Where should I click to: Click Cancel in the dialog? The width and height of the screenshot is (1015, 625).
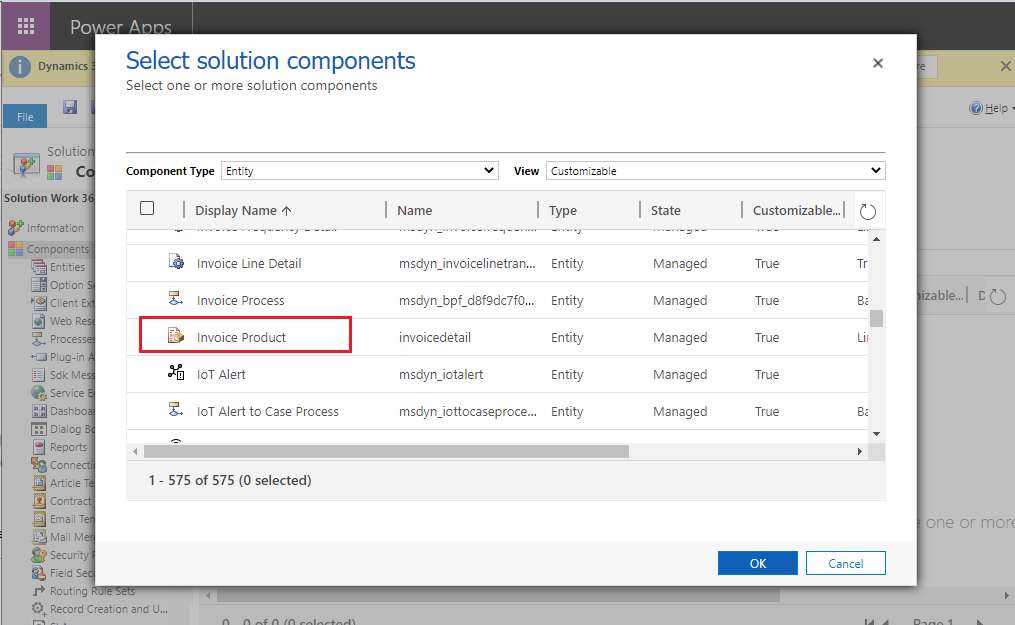845,563
